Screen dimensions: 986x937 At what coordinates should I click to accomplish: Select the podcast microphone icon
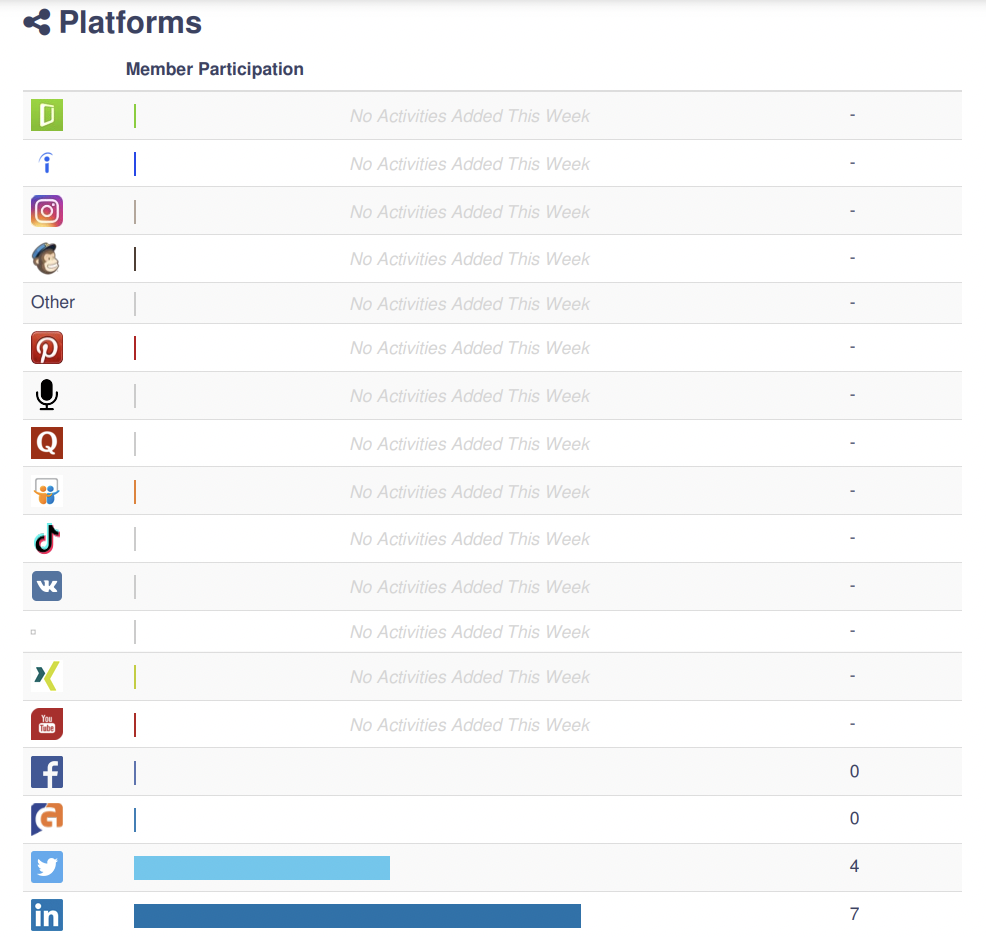click(x=47, y=396)
